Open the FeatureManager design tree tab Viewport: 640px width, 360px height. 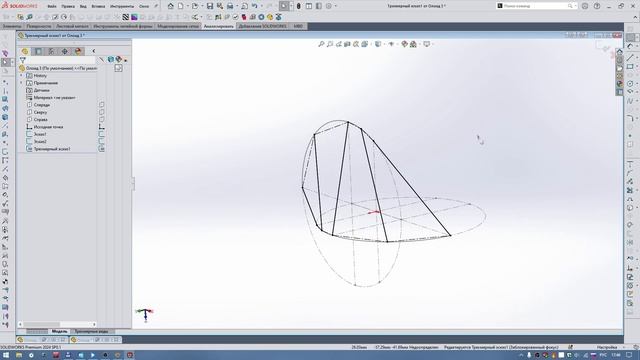pyautogui.click(x=25, y=51)
